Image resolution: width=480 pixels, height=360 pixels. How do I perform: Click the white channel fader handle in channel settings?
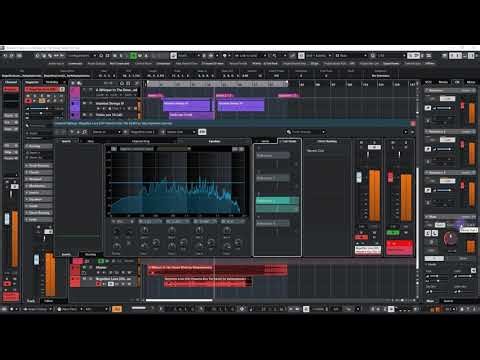click(x=359, y=177)
